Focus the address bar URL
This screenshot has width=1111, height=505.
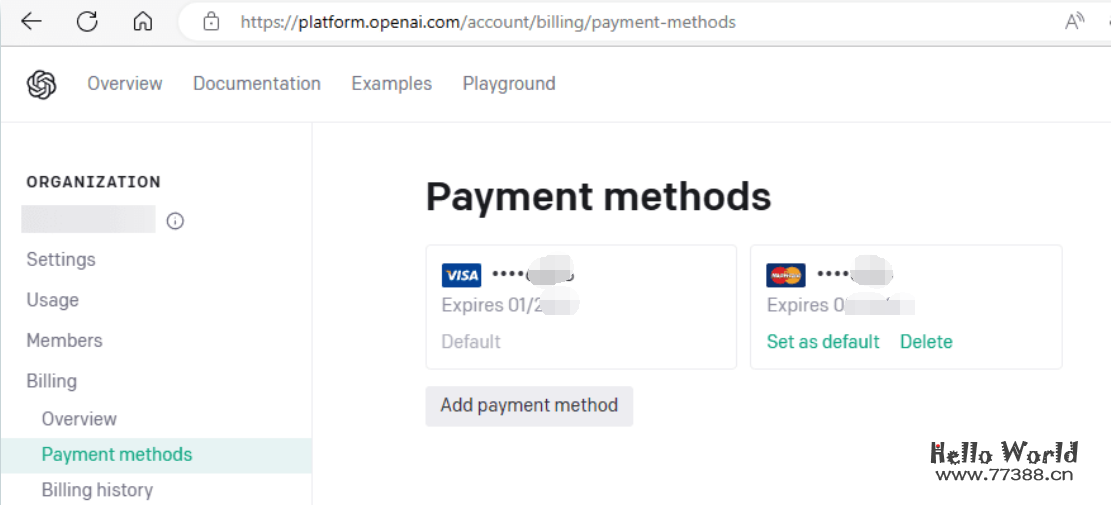point(488,22)
